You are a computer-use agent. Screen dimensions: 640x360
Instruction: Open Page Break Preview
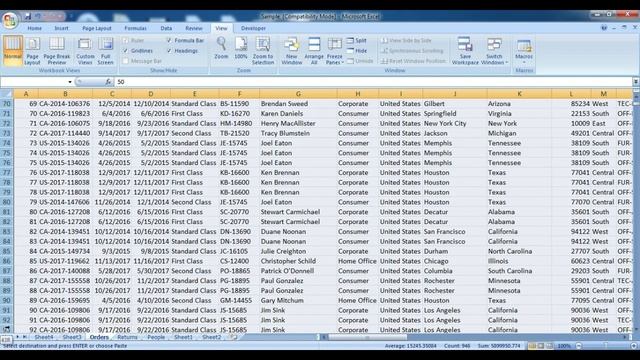click(57, 50)
